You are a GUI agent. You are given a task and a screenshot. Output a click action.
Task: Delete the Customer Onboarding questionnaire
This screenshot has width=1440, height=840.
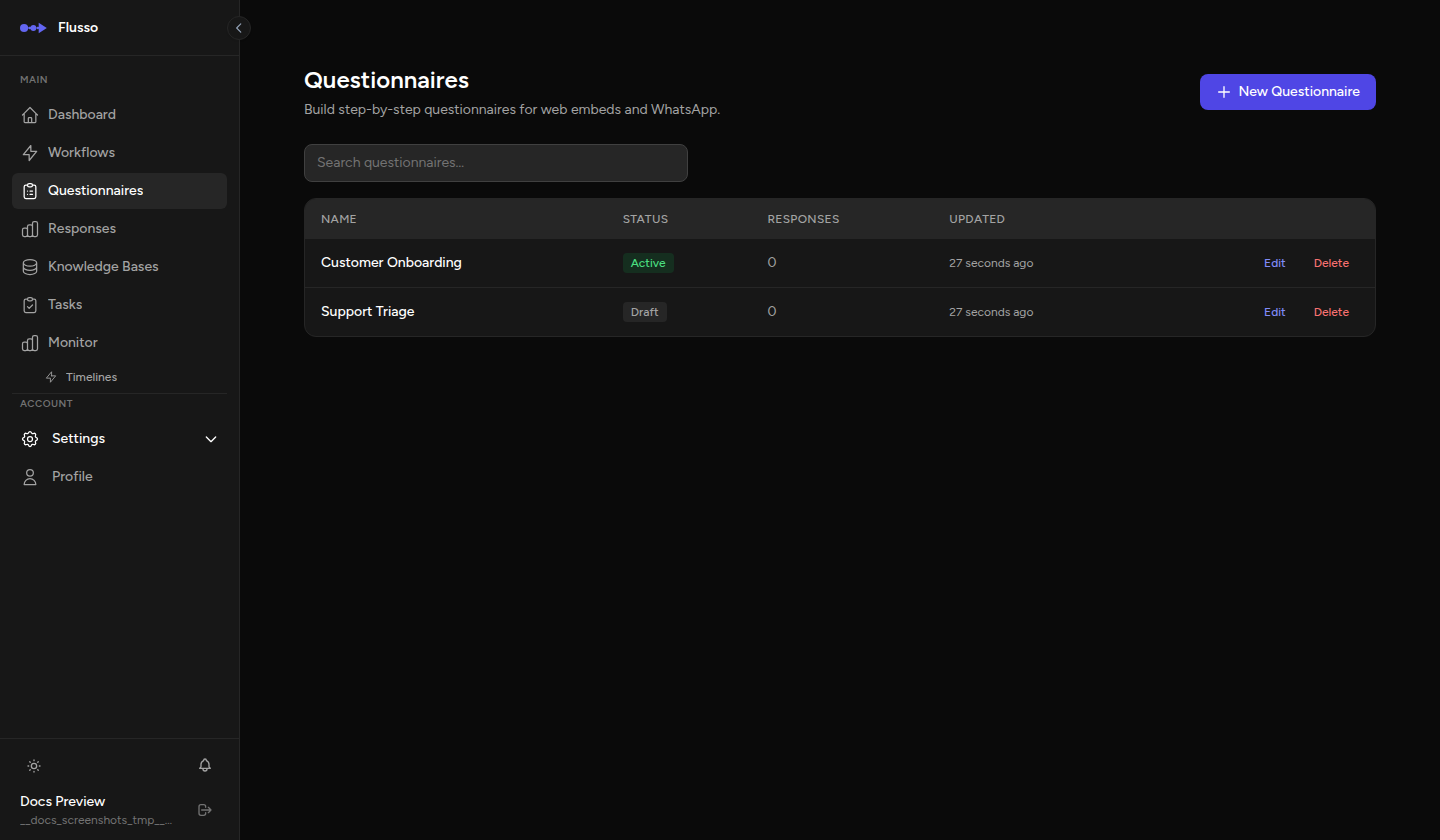(x=1331, y=264)
